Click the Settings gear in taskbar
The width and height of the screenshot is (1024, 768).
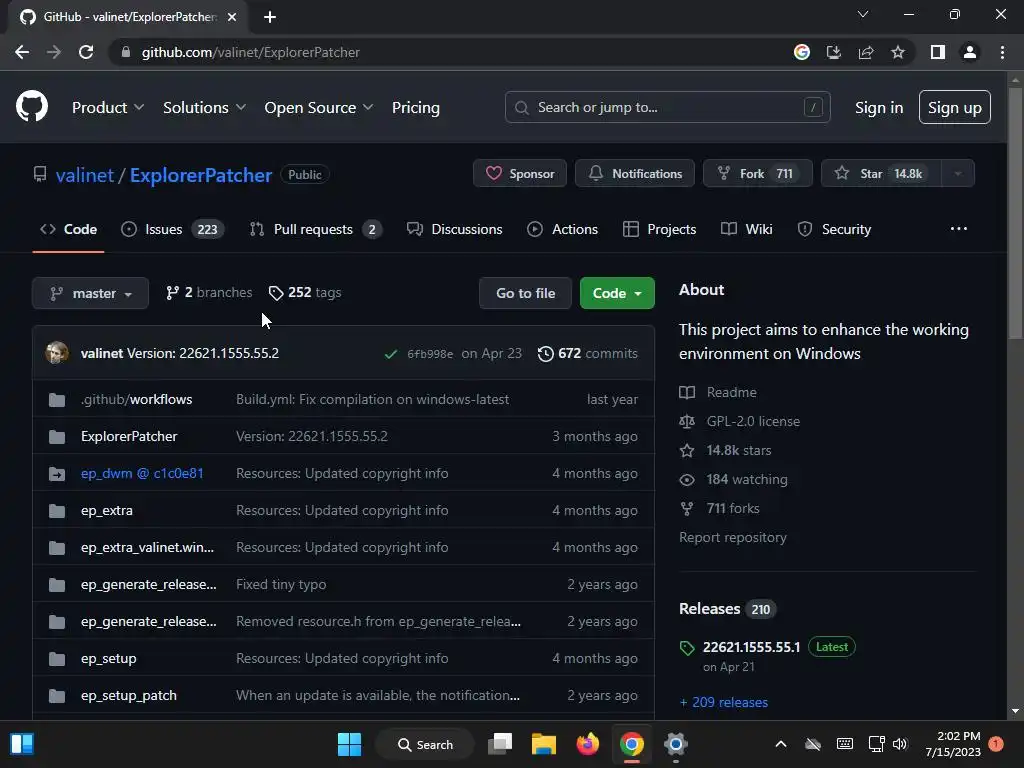pyautogui.click(x=676, y=744)
